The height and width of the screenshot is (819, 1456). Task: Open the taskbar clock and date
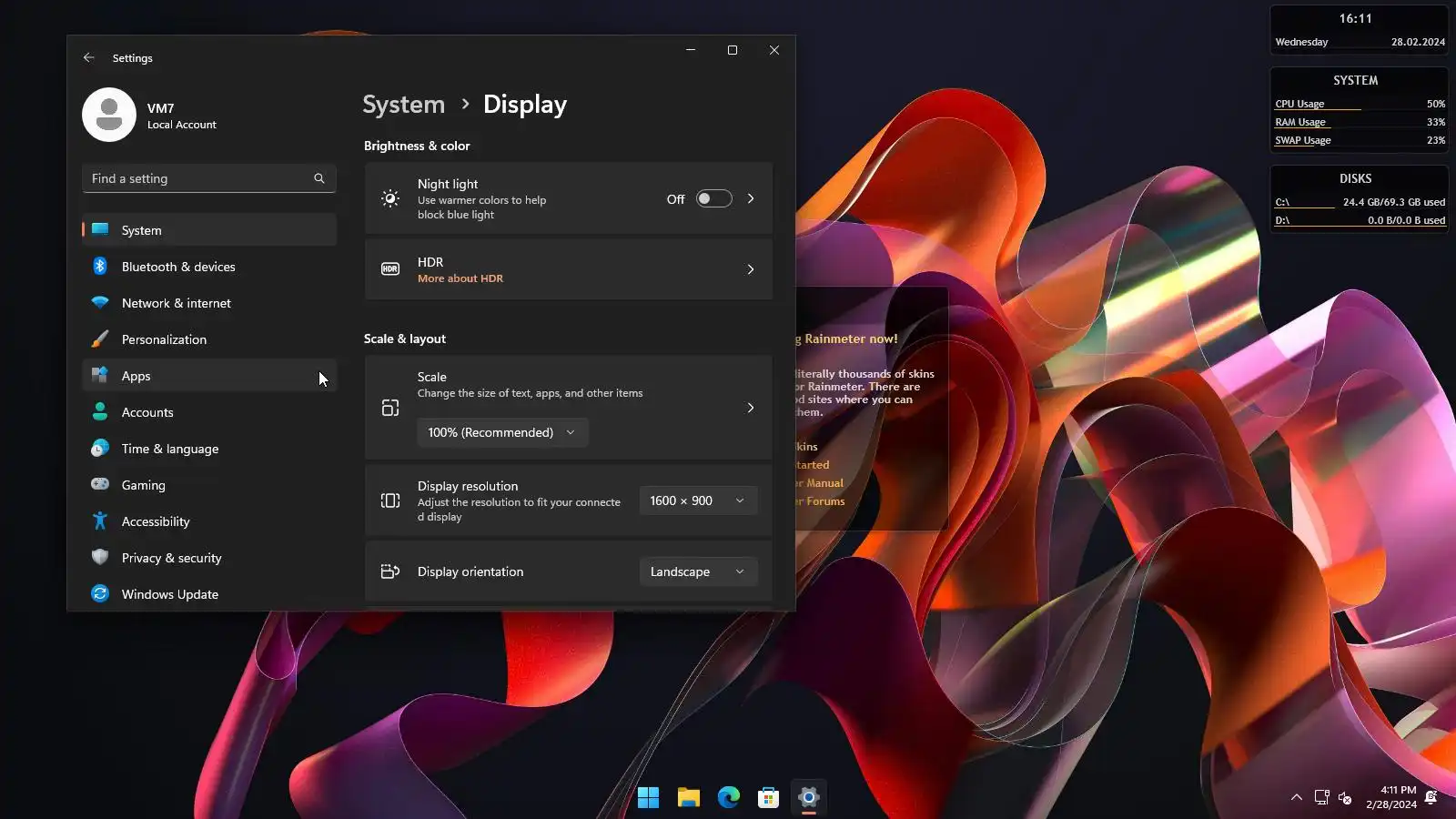(1391, 797)
